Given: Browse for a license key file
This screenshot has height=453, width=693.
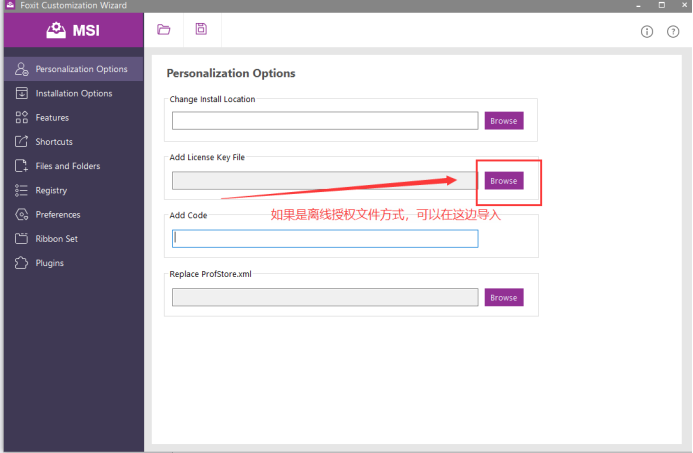Looking at the screenshot, I should (504, 181).
